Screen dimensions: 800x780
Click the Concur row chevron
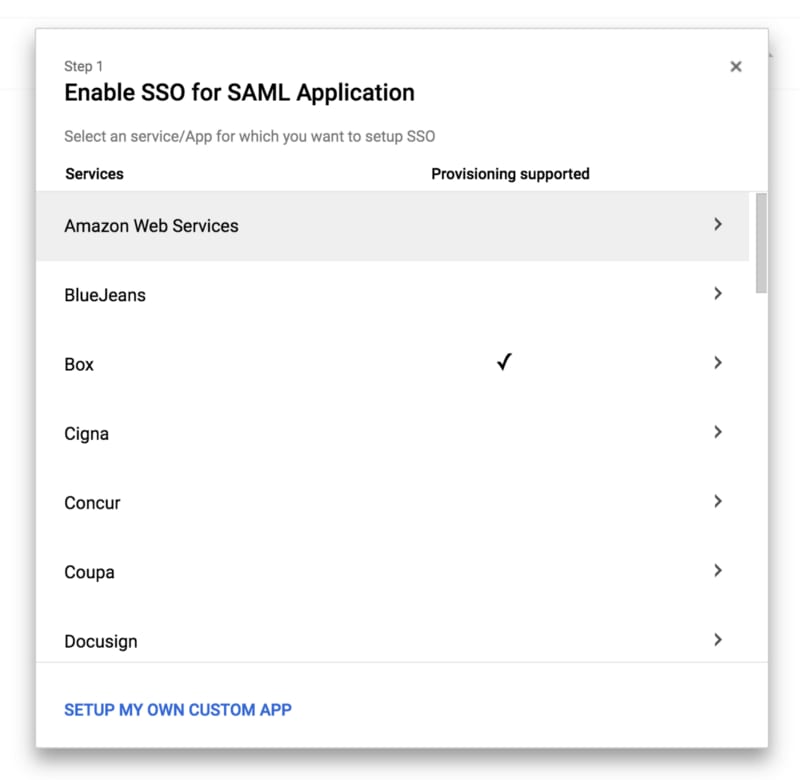pyautogui.click(x=718, y=501)
